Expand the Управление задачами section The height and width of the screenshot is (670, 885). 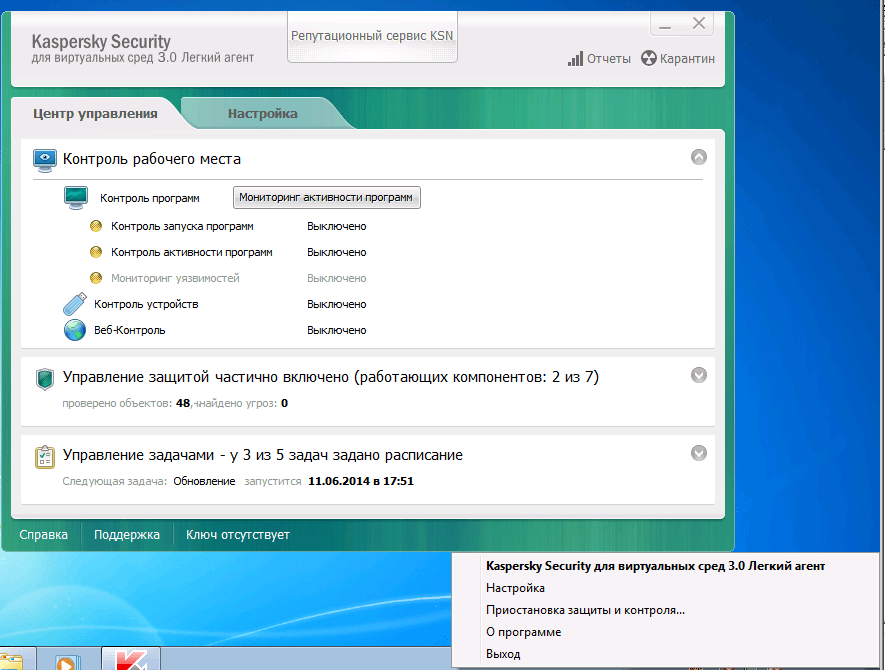(x=699, y=453)
